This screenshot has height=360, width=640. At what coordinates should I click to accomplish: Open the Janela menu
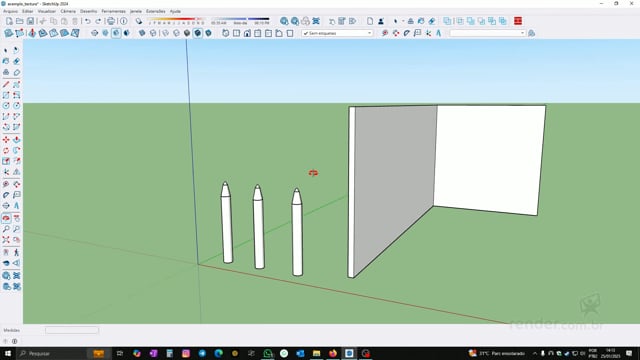[x=136, y=11]
